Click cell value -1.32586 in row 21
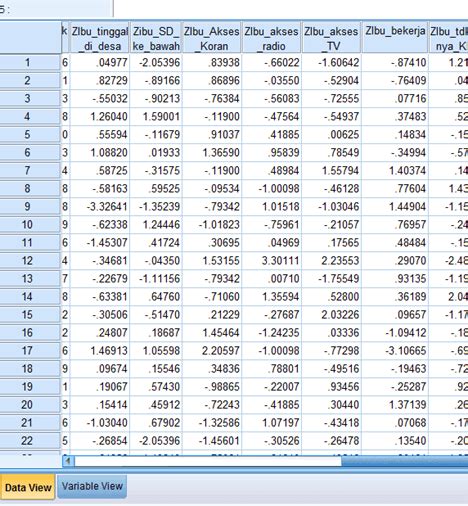The height and width of the screenshot is (506, 468). tap(212, 423)
